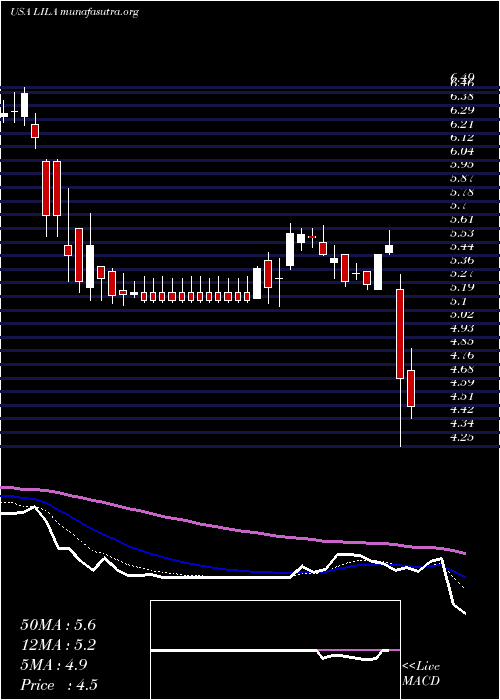Select the 5.44 price axis label
The height and width of the screenshot is (700, 500).
tap(462, 246)
